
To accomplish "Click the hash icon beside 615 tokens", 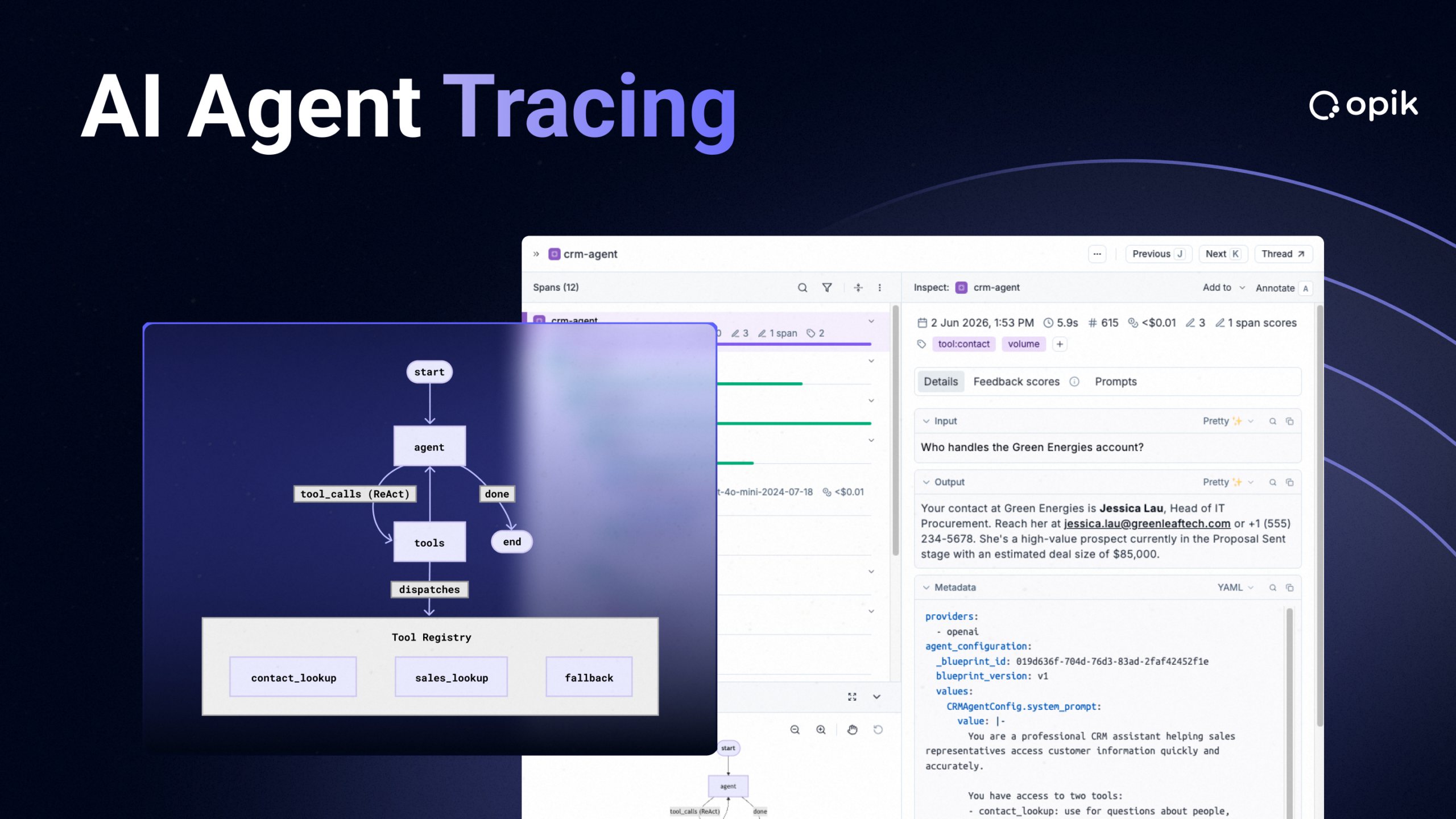I will pyautogui.click(x=1093, y=323).
